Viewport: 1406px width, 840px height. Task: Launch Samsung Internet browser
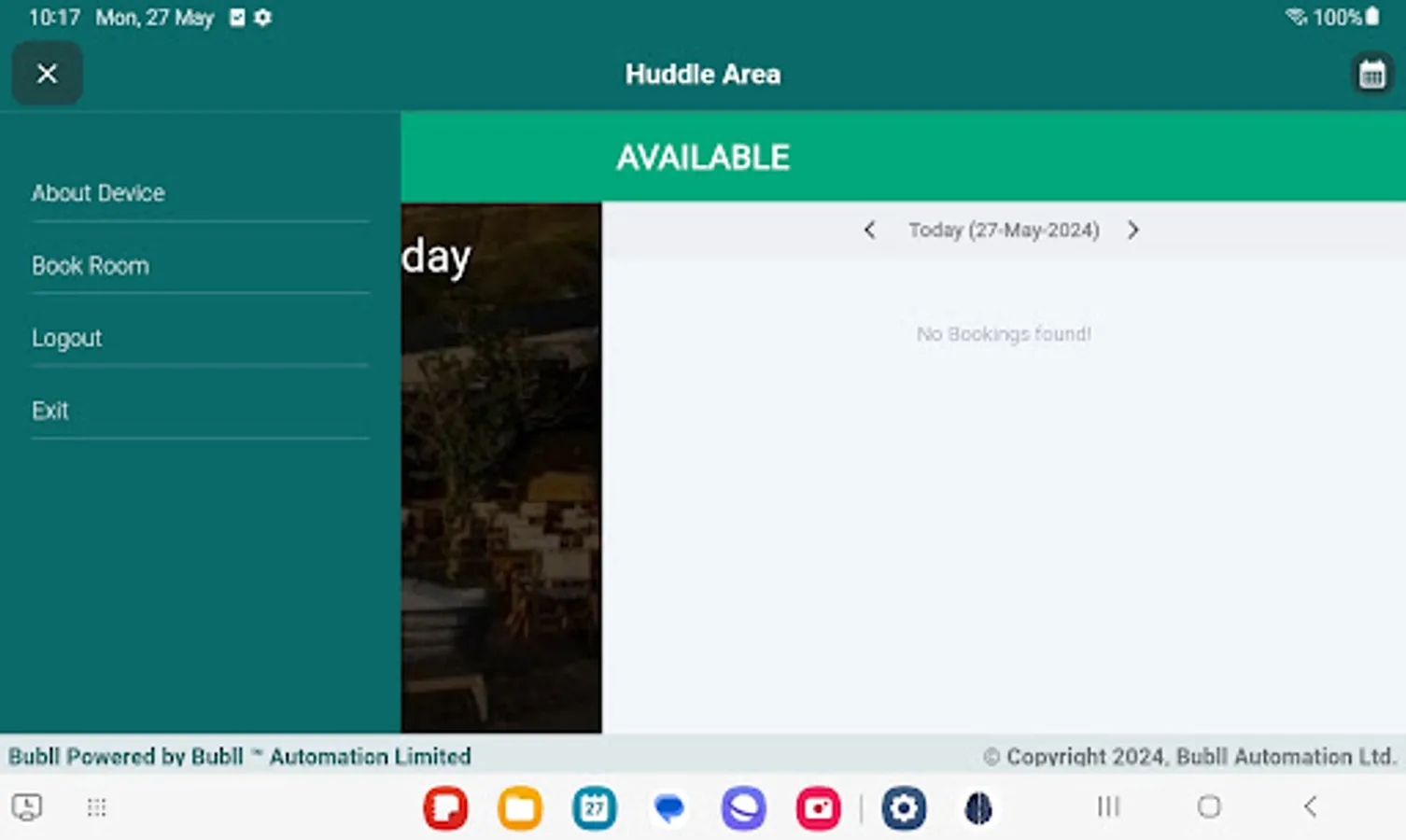(x=742, y=808)
